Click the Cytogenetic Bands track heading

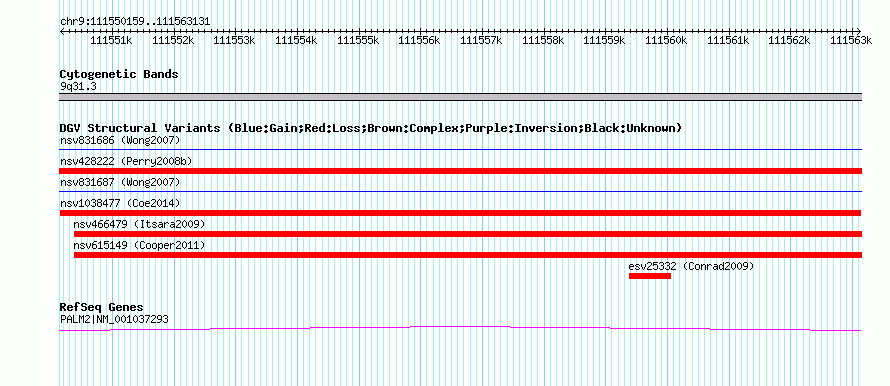[119, 74]
